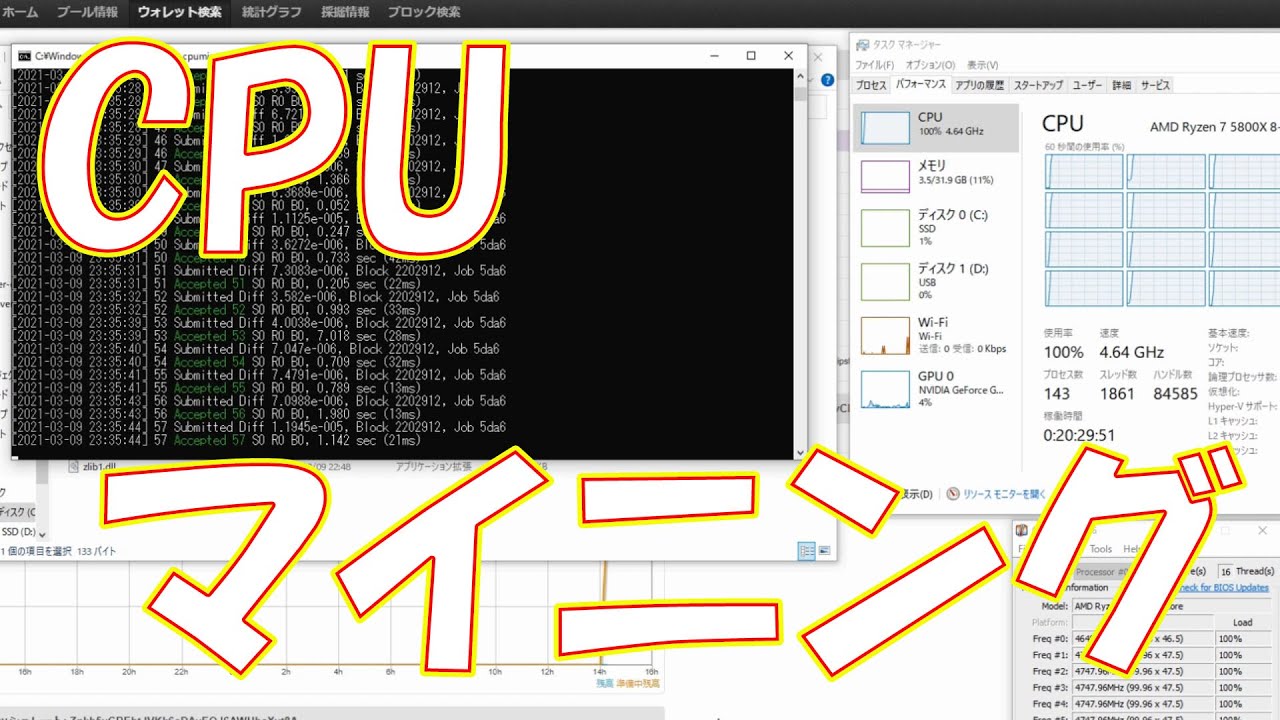Show the Wi-Fi throughput graph icon
The width and height of the screenshot is (1280, 720).
point(886,335)
